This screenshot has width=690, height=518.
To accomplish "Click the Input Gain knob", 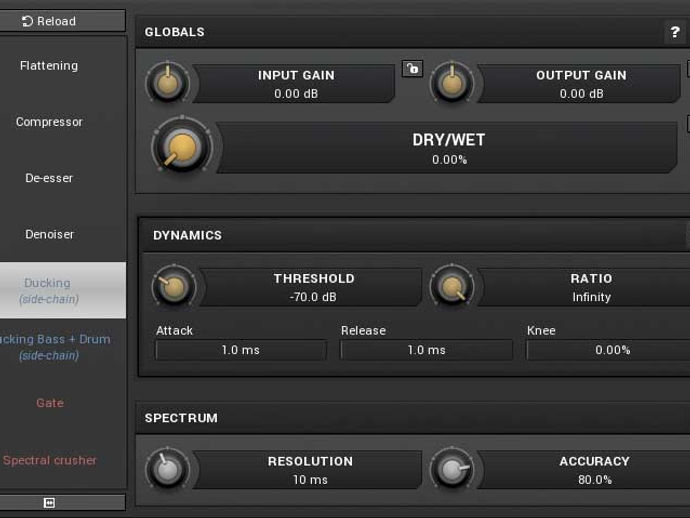I will 168,83.
